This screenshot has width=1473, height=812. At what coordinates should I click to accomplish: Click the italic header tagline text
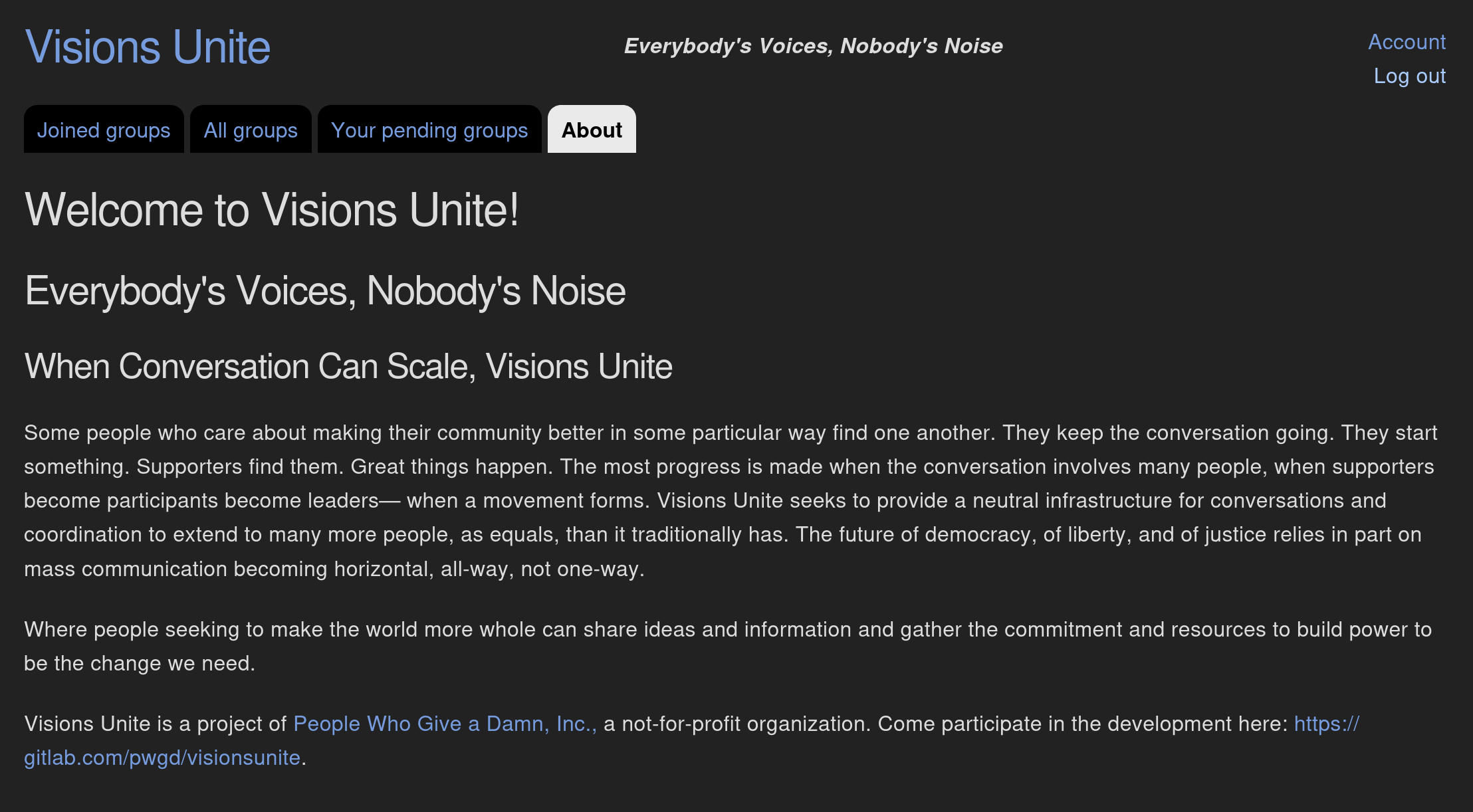[813, 46]
